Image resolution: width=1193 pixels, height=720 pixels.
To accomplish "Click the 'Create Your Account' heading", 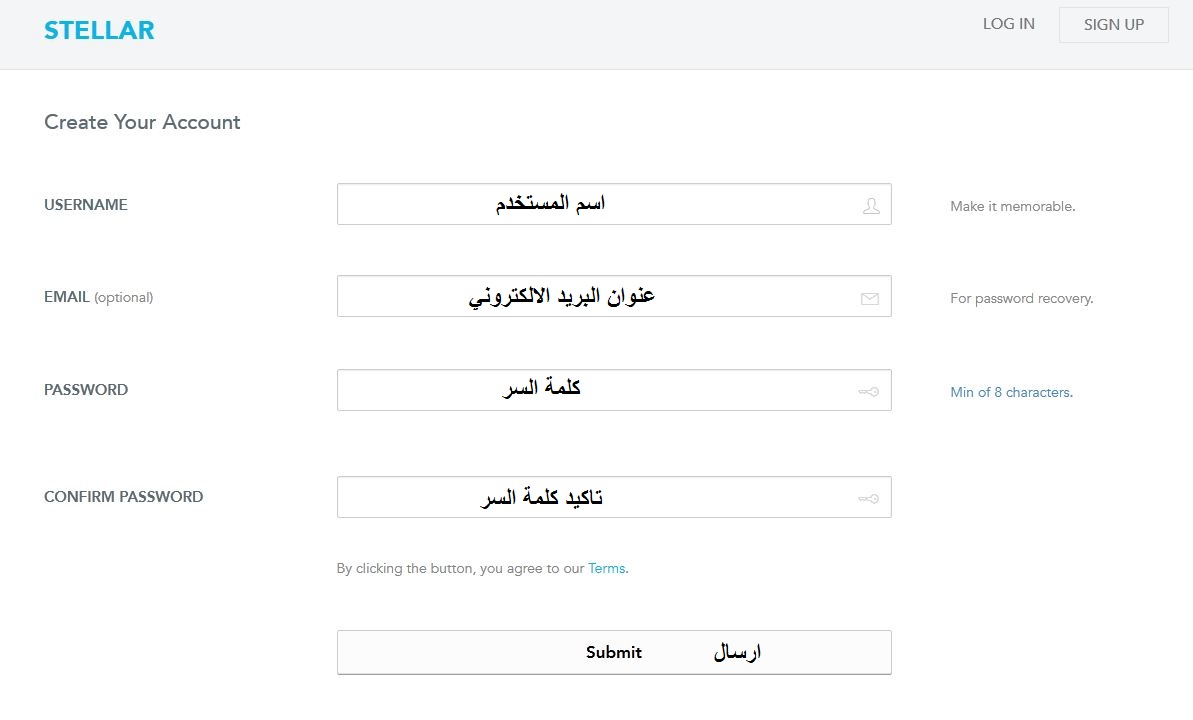I will click(x=142, y=122).
